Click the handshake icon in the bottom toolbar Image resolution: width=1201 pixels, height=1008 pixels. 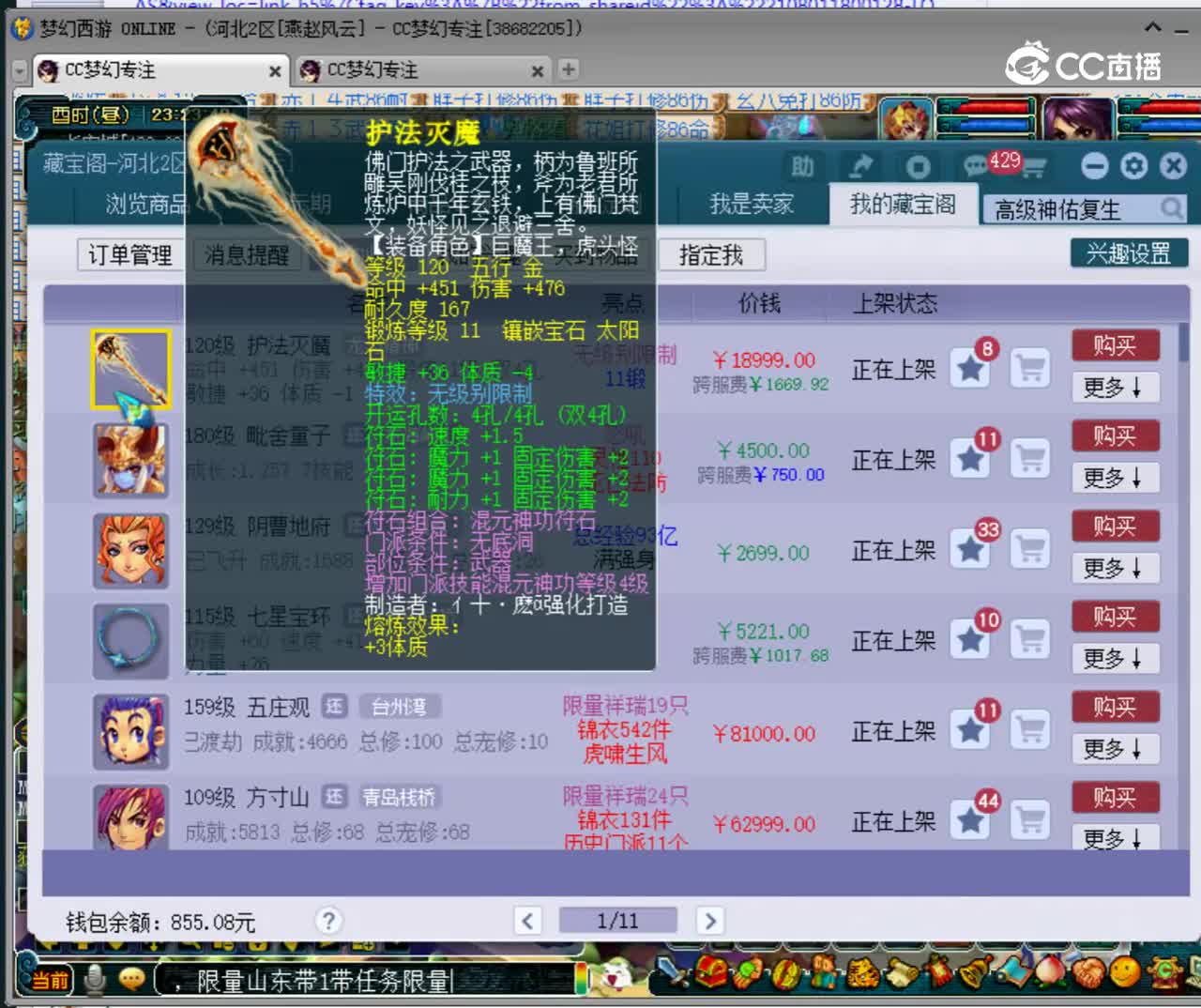click(x=1088, y=973)
